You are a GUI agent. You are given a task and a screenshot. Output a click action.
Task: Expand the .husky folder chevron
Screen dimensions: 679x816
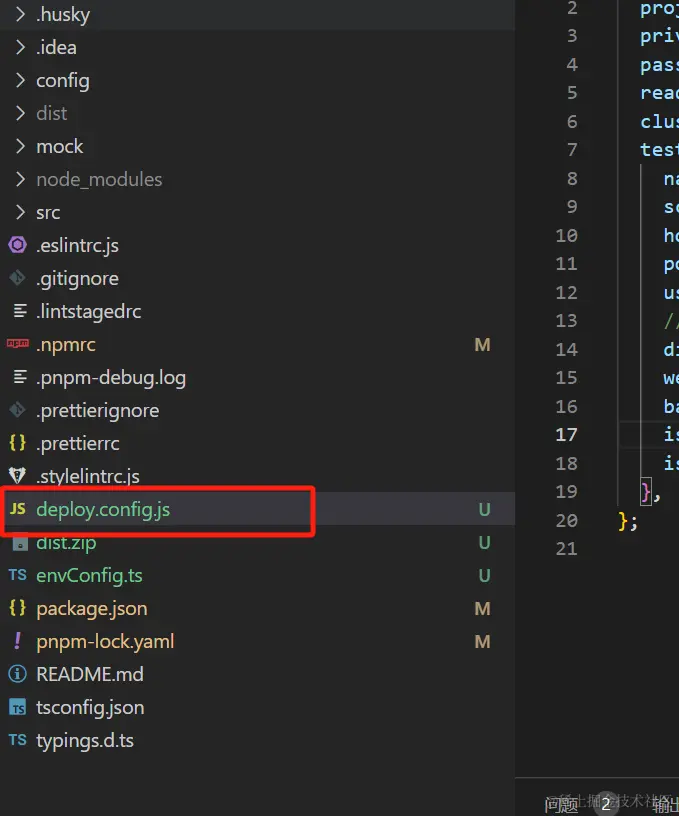point(20,14)
